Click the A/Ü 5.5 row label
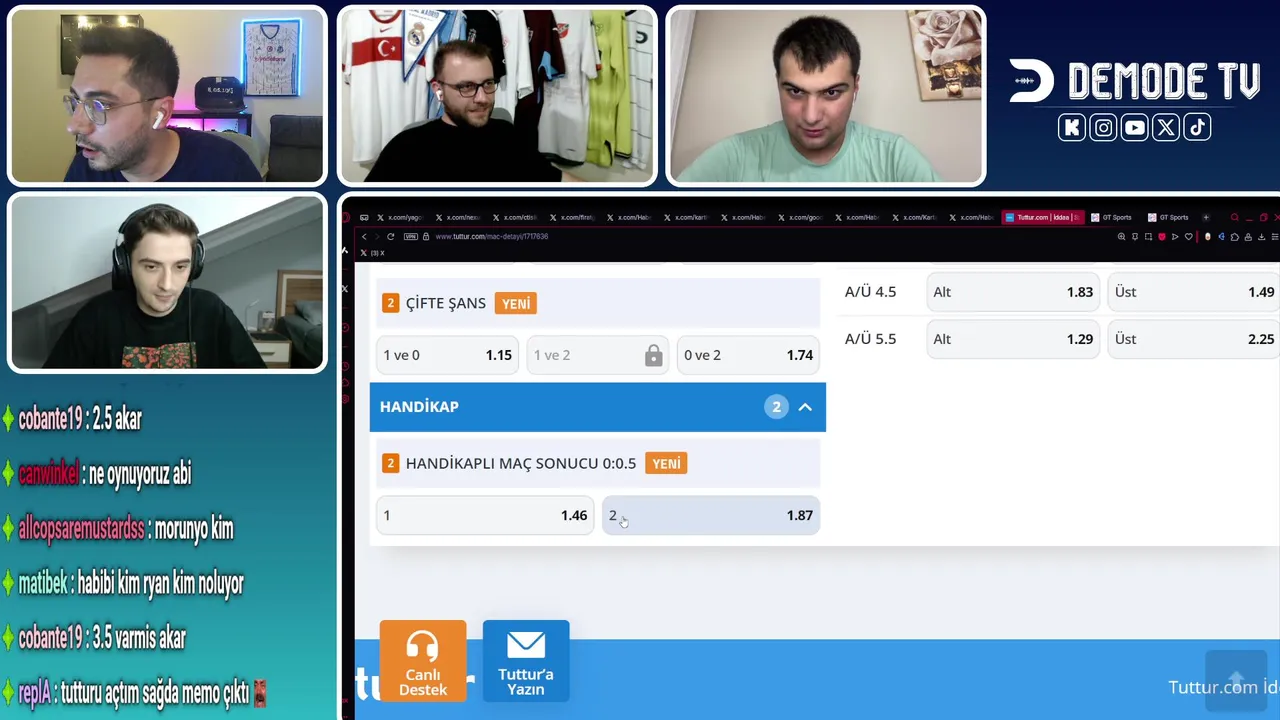 pyautogui.click(x=871, y=339)
